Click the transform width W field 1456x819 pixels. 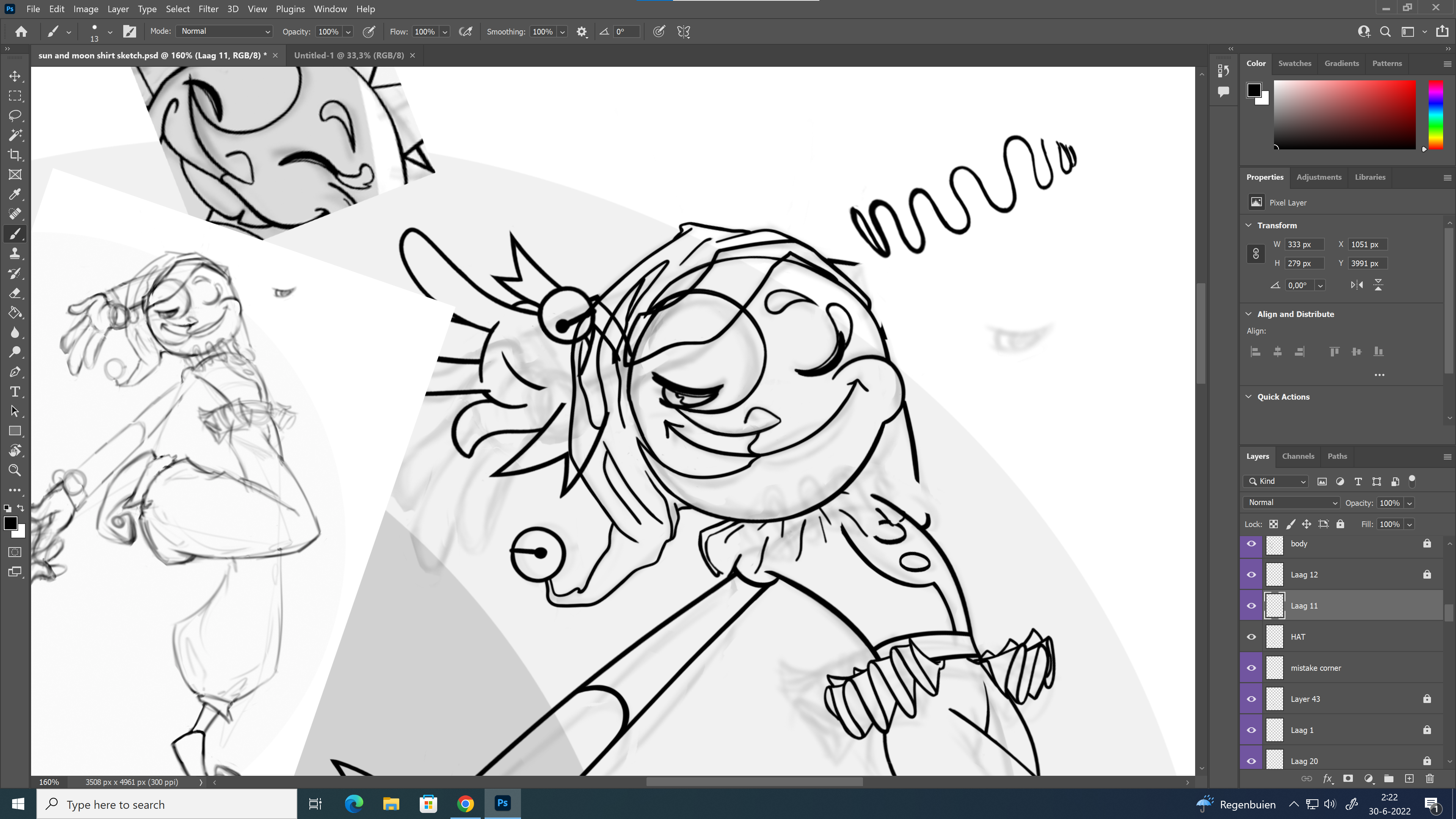pyautogui.click(x=1304, y=244)
